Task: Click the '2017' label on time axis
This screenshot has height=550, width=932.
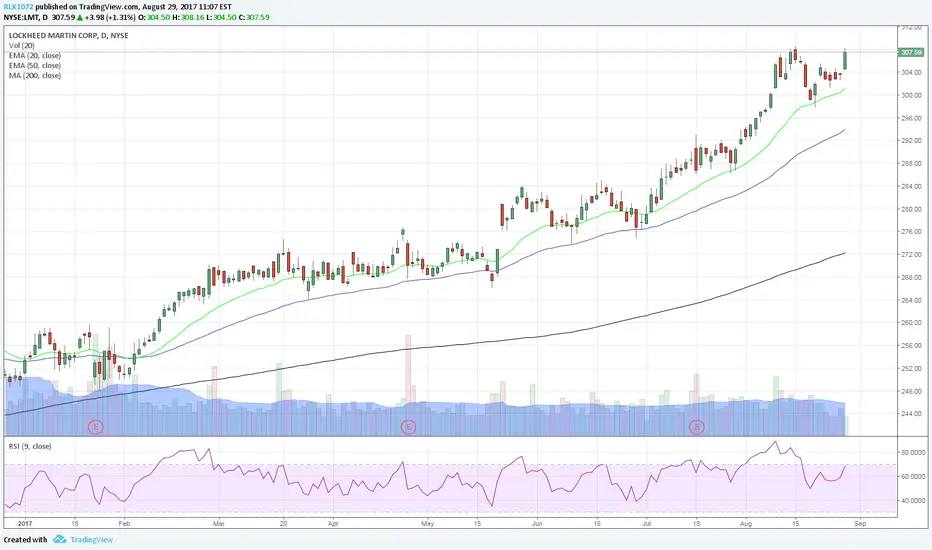Action: [24, 524]
